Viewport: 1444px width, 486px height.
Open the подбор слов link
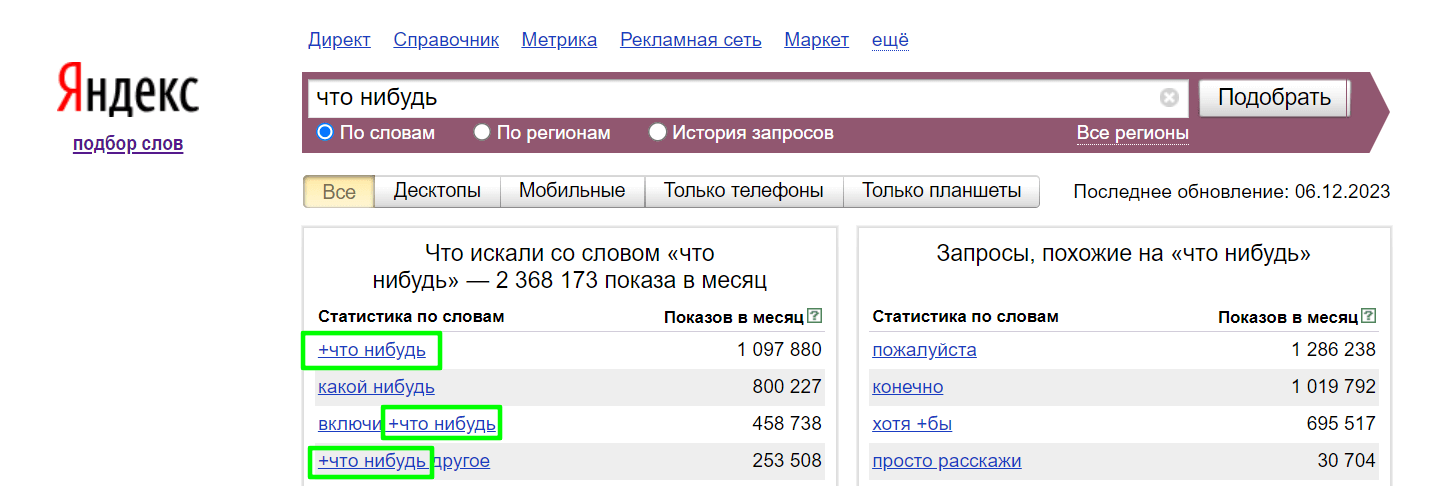[128, 144]
